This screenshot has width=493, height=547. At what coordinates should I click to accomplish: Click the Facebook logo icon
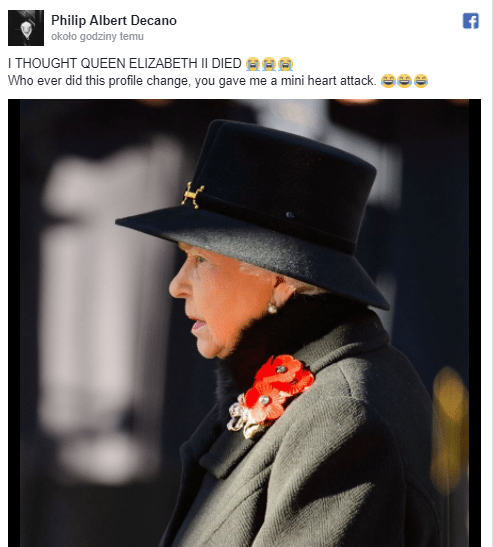470,21
